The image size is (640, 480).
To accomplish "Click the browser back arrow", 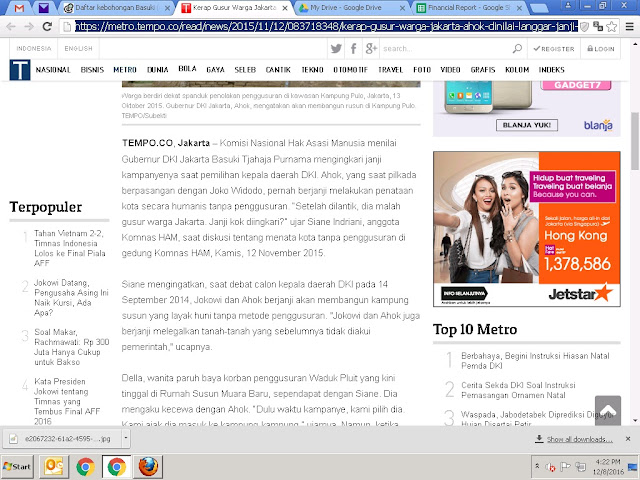I will pyautogui.click(x=11, y=27).
